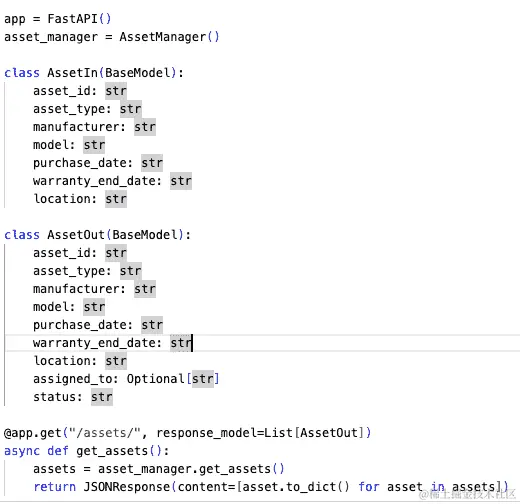Click the 'assets = asset_manager.get_assets()' line
The image size is (520, 504).
tap(158, 469)
